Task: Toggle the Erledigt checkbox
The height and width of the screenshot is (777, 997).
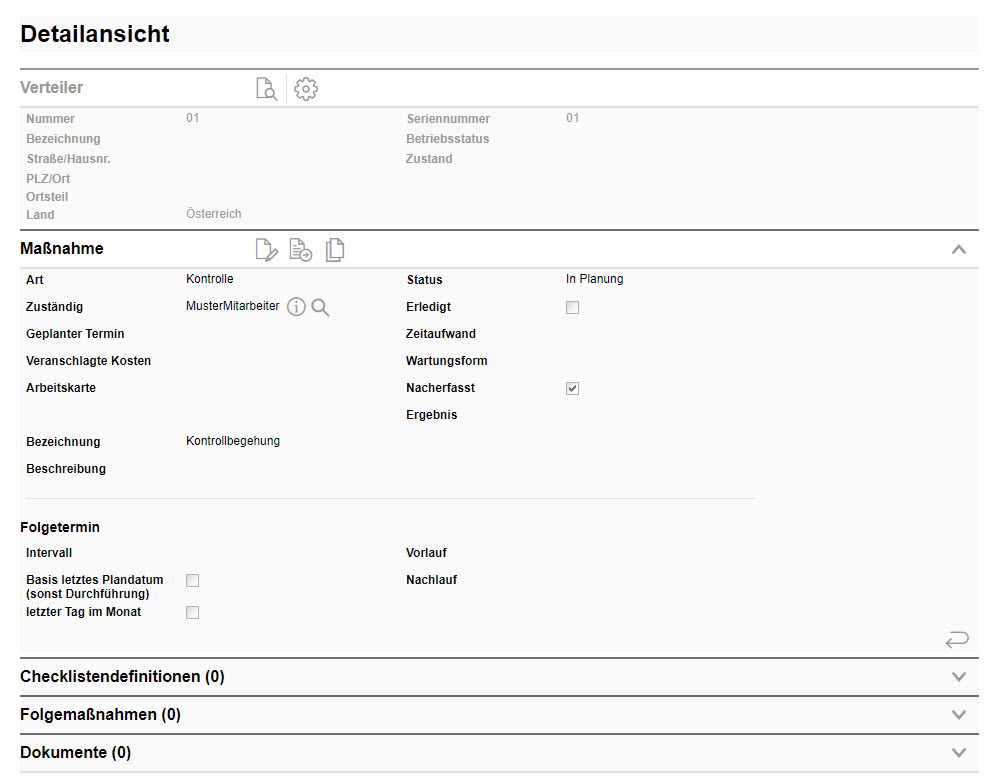Action: (573, 308)
